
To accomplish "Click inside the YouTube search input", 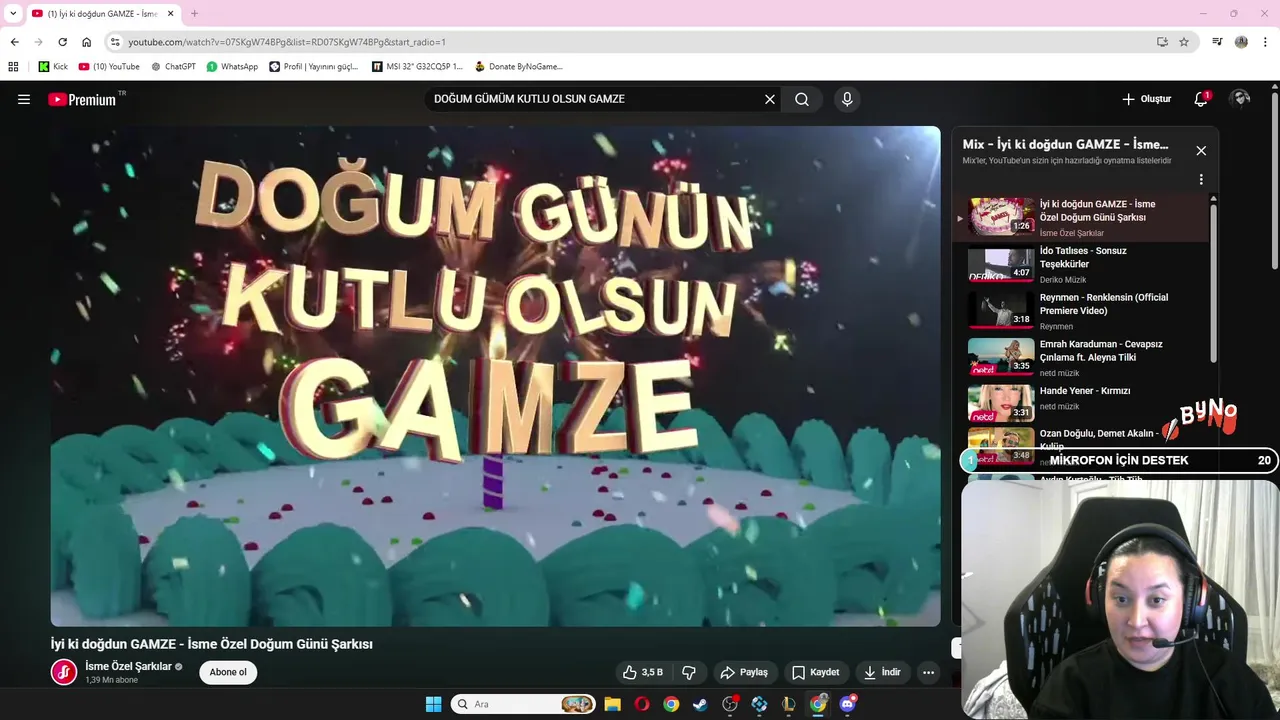I will pyautogui.click(x=595, y=99).
